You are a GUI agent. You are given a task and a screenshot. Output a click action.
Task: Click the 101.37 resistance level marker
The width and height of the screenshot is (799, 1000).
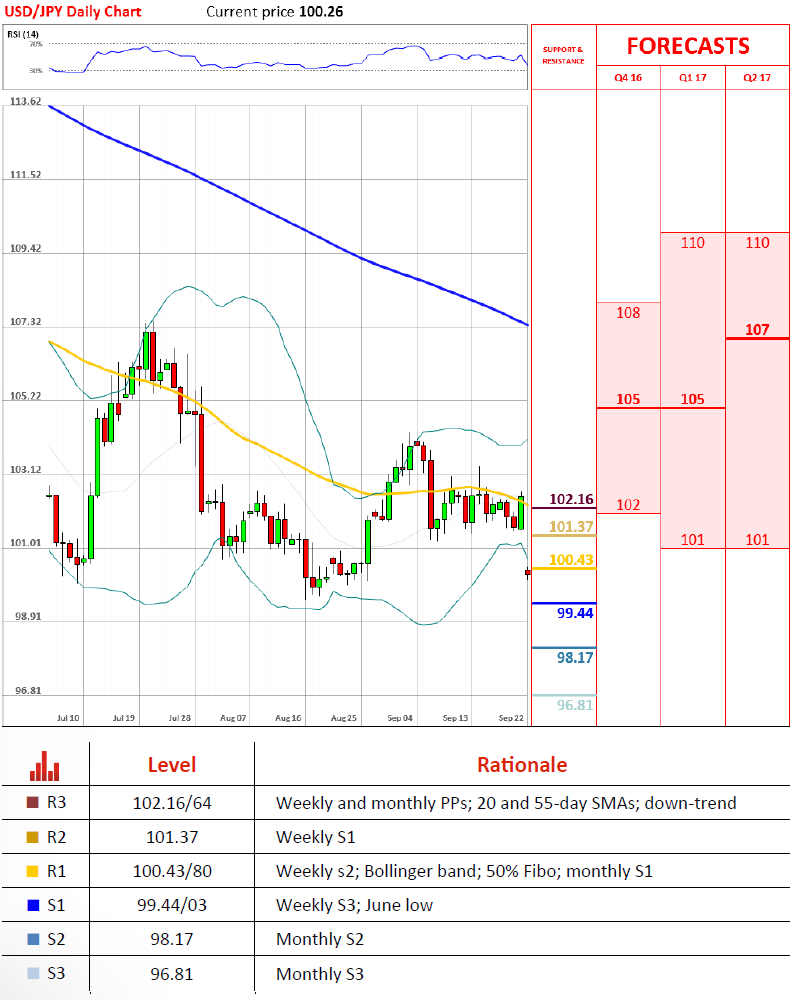click(571, 527)
